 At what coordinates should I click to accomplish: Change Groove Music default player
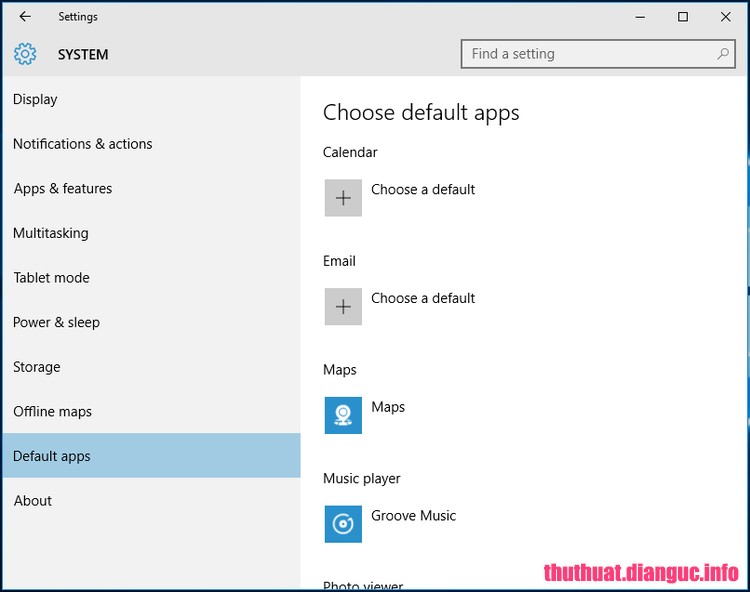[413, 515]
